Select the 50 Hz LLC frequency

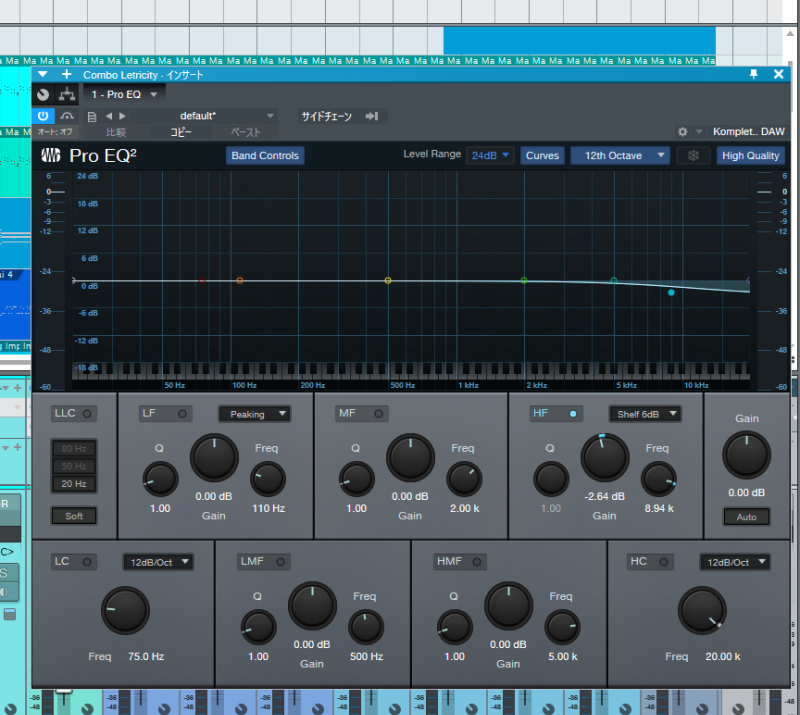click(74, 466)
